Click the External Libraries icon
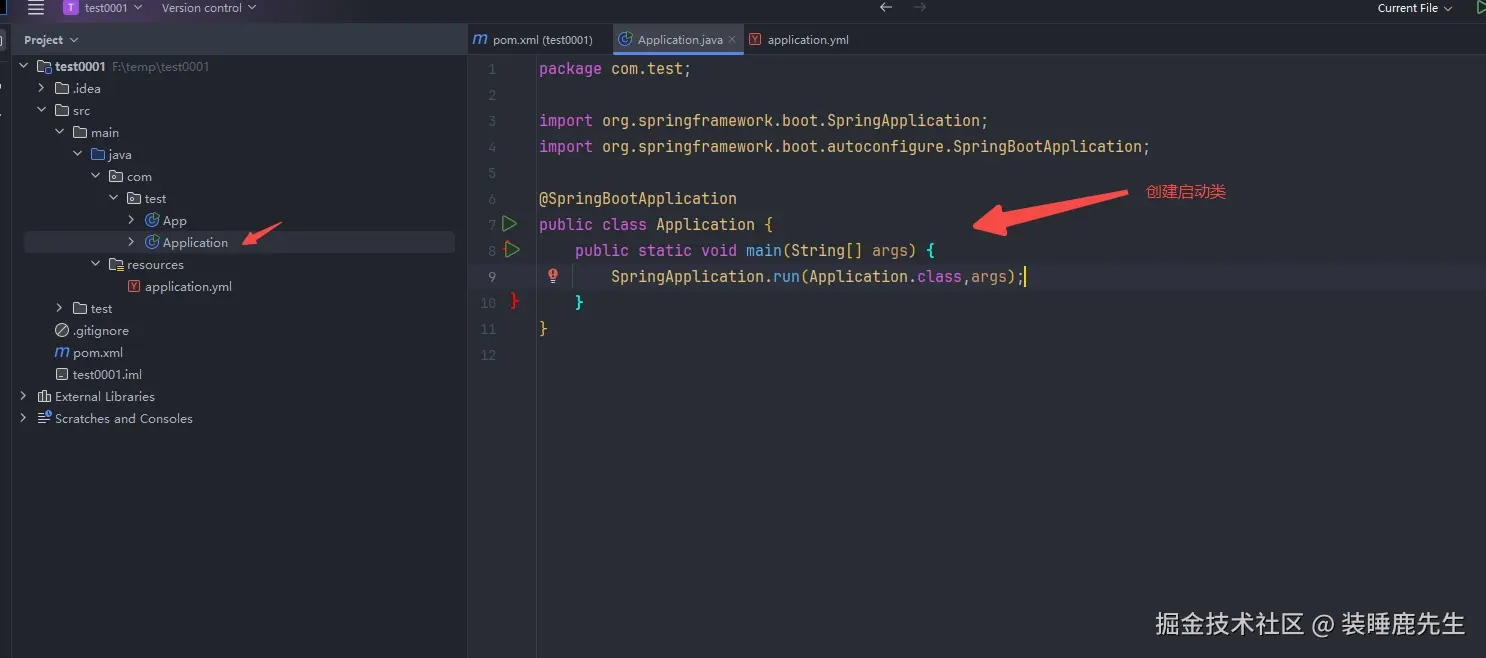Screen dimensions: 1486x658 pyautogui.click(x=44, y=397)
